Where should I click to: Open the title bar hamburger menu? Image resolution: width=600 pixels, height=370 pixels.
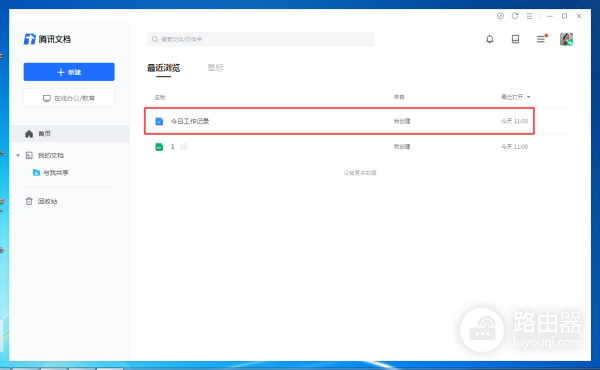(x=530, y=16)
